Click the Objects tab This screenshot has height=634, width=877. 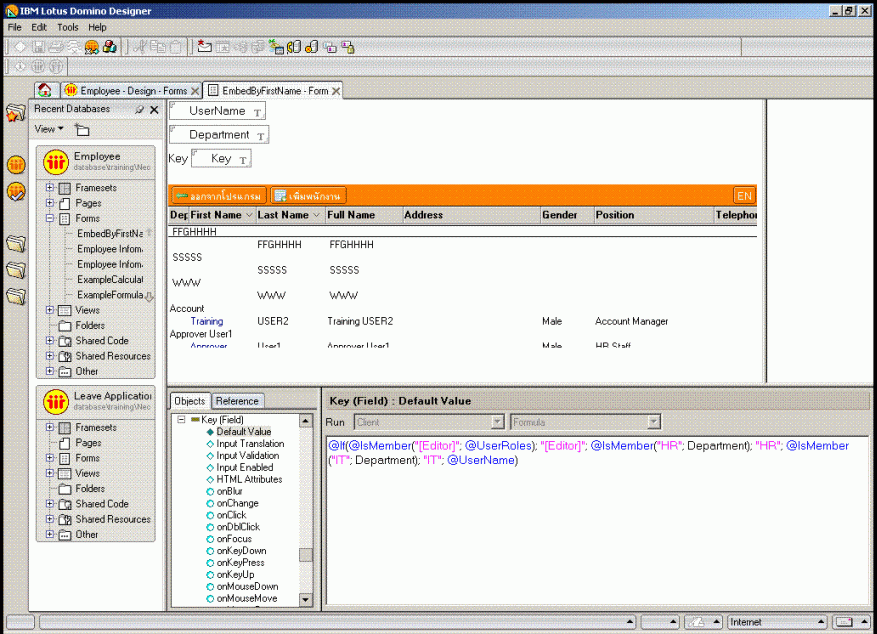tap(190, 401)
